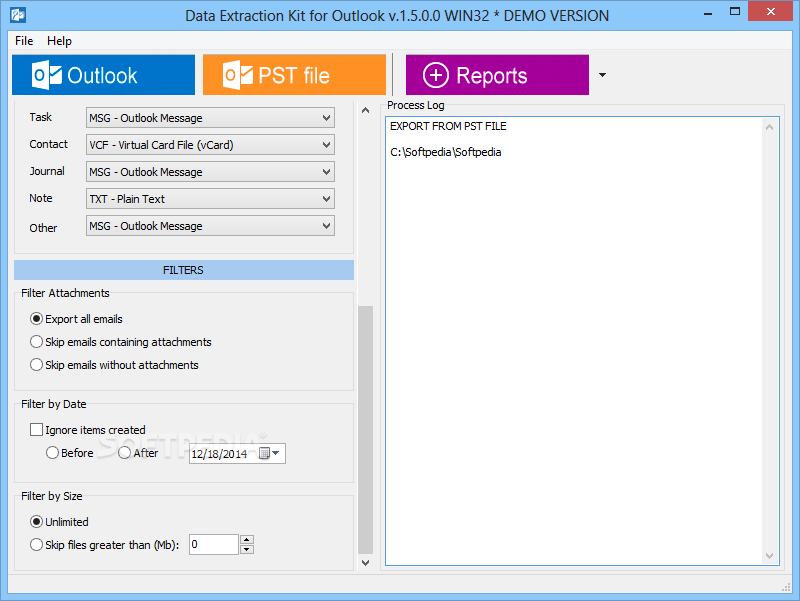Select the Before date option

click(x=70, y=453)
